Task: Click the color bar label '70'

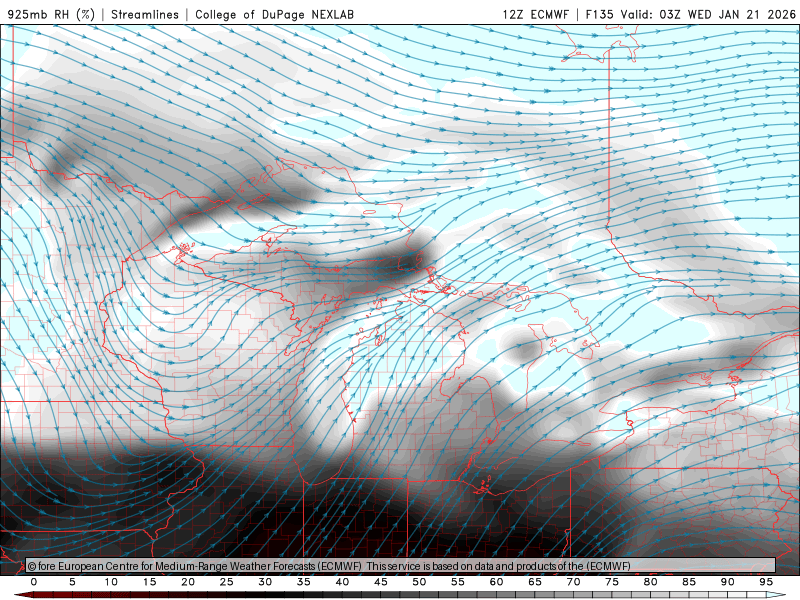Action: coord(573,582)
